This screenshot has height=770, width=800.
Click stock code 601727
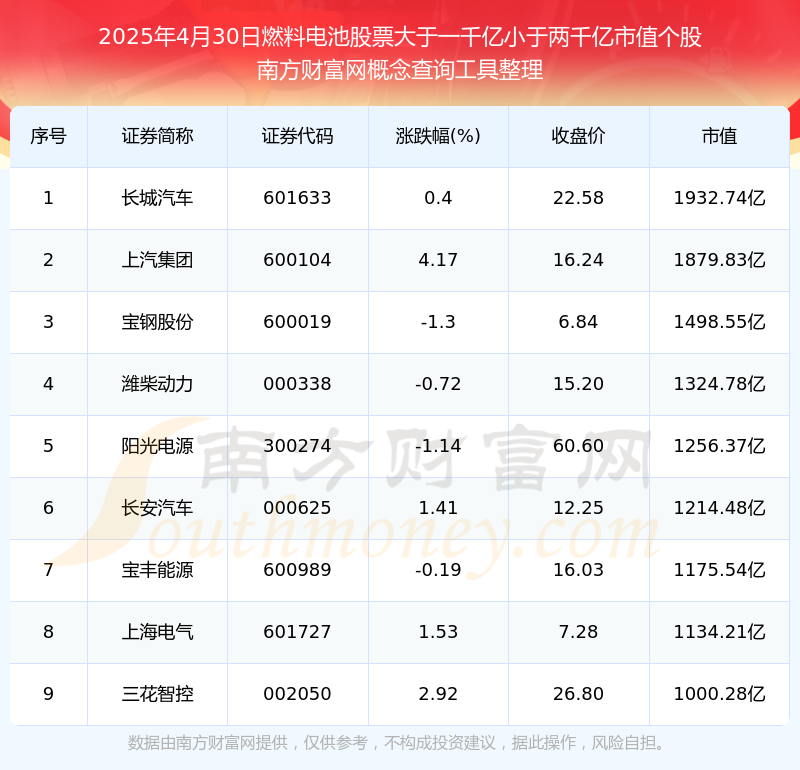click(x=297, y=632)
